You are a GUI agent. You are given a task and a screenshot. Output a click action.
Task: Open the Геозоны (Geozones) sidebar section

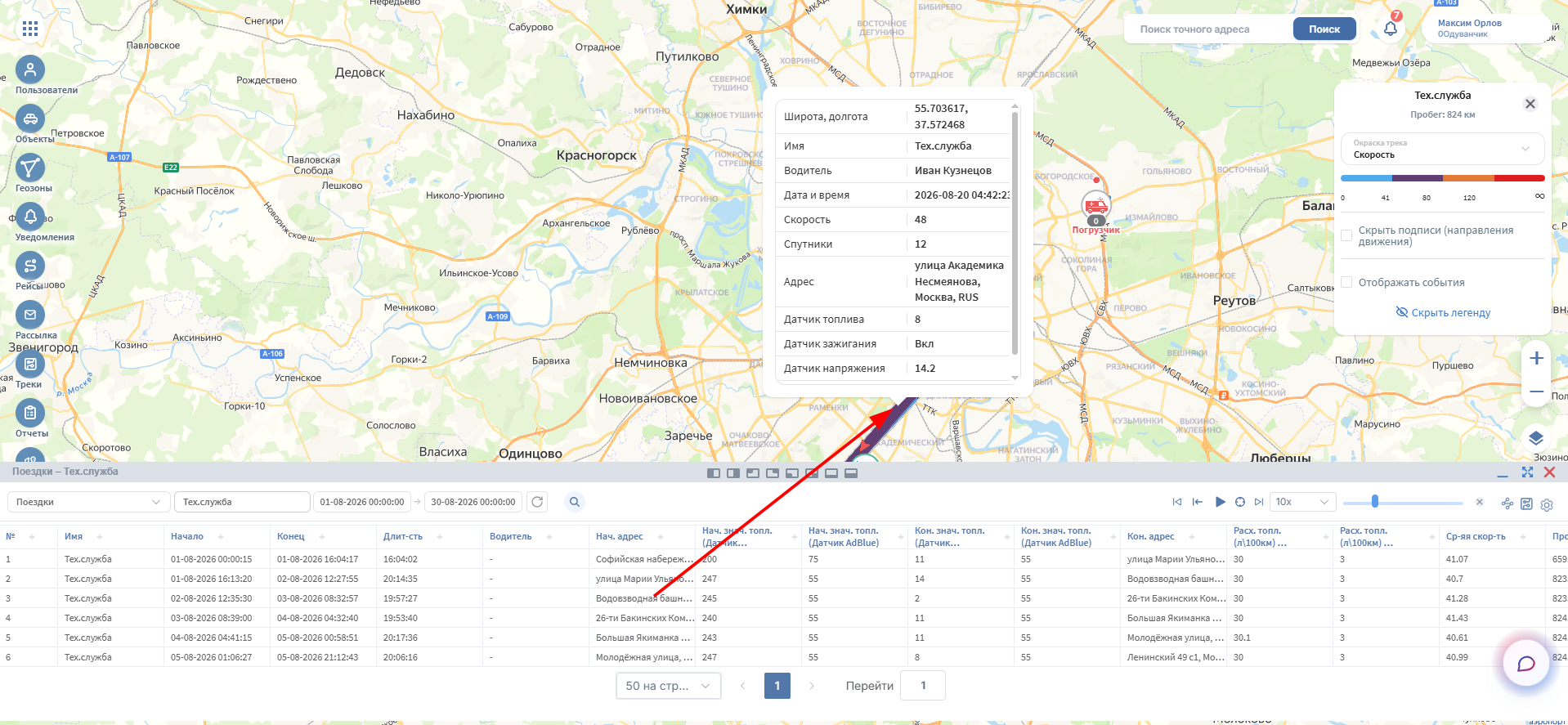click(x=30, y=168)
